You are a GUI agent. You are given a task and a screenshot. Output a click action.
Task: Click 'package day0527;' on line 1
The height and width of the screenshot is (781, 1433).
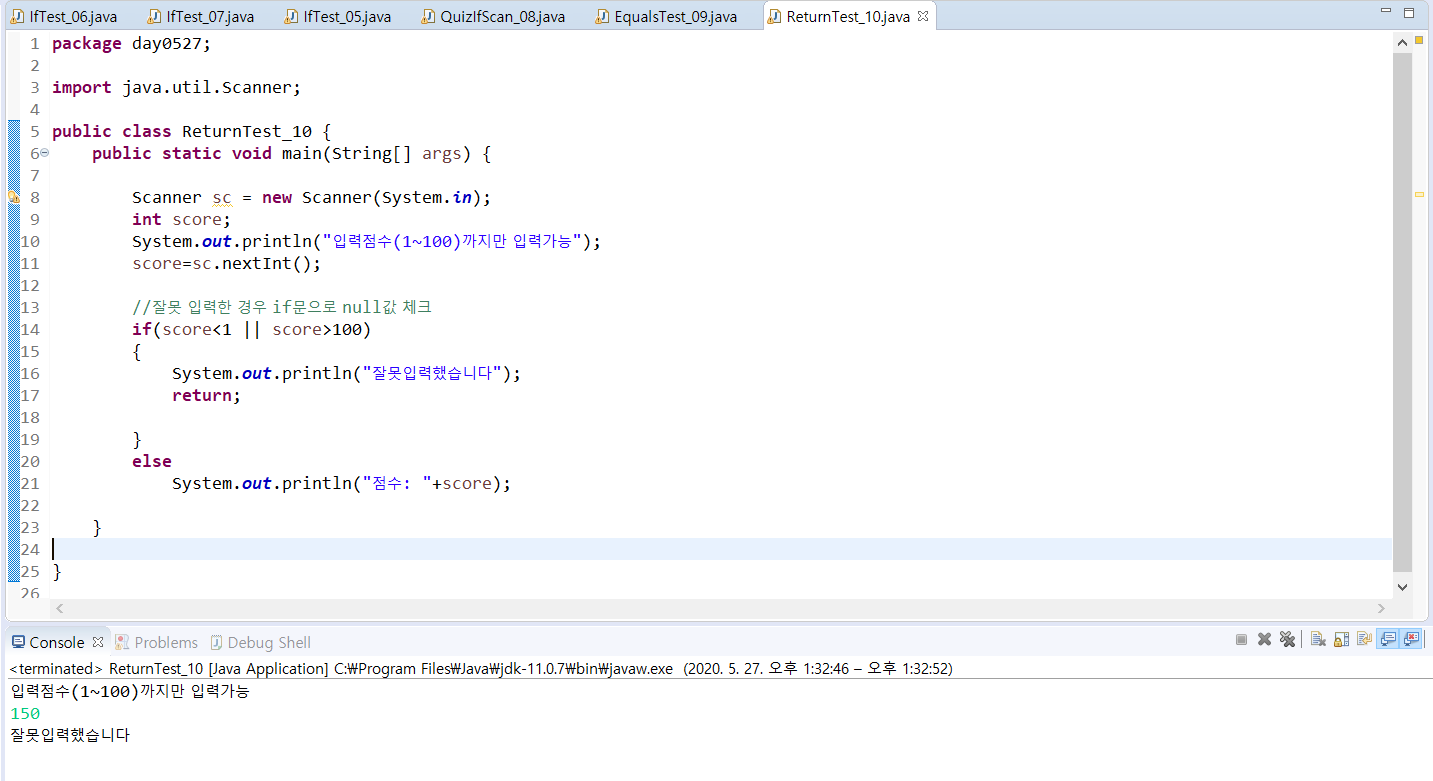pyautogui.click(x=132, y=44)
